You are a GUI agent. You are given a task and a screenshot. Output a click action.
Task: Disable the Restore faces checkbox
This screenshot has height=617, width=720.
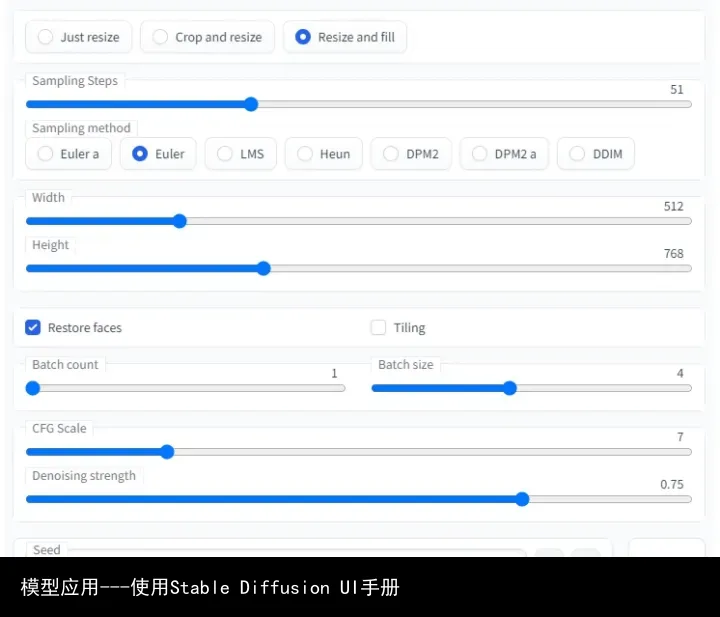(33, 327)
